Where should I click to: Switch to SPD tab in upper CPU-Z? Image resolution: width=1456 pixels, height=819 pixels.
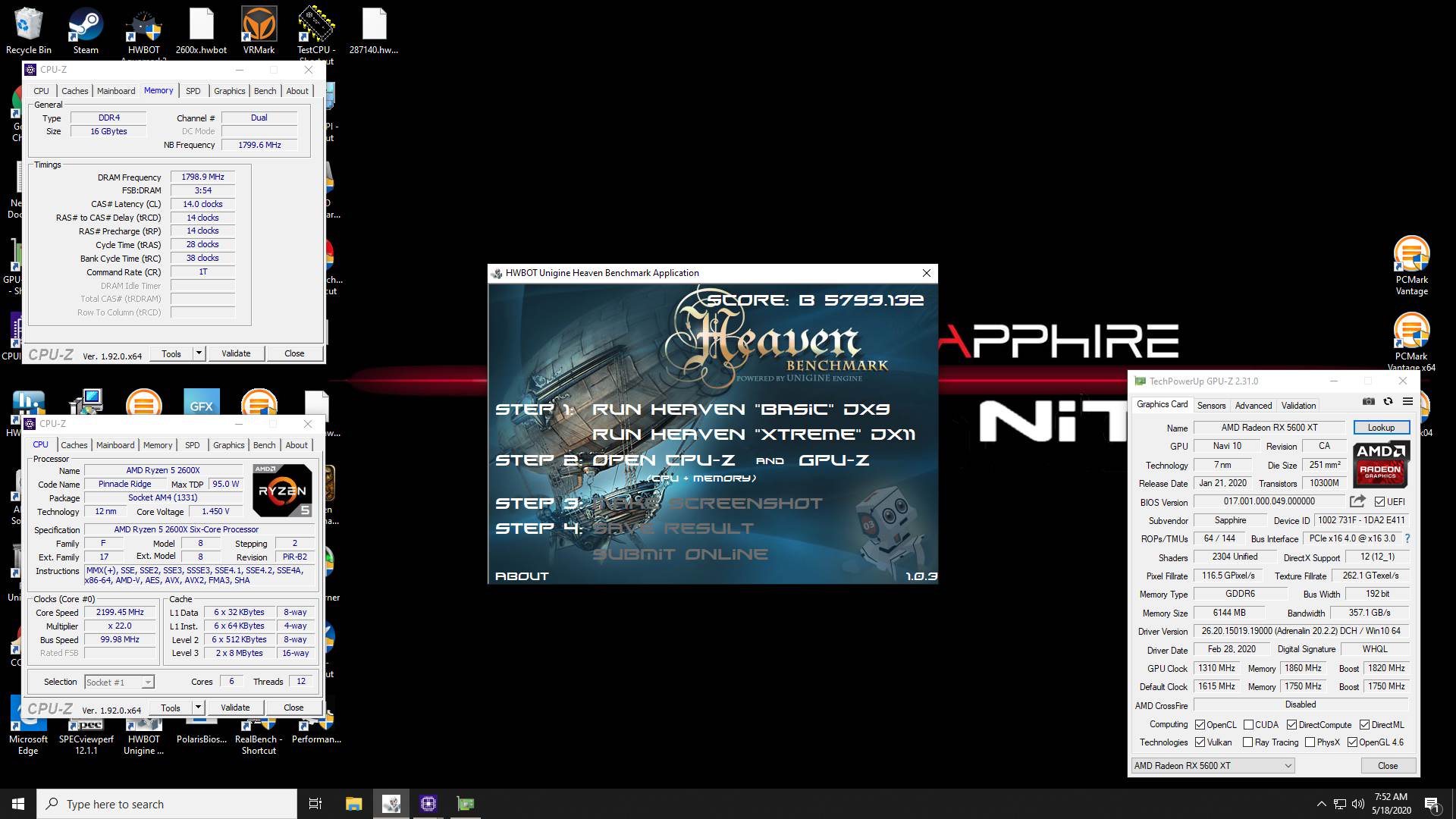click(x=193, y=91)
